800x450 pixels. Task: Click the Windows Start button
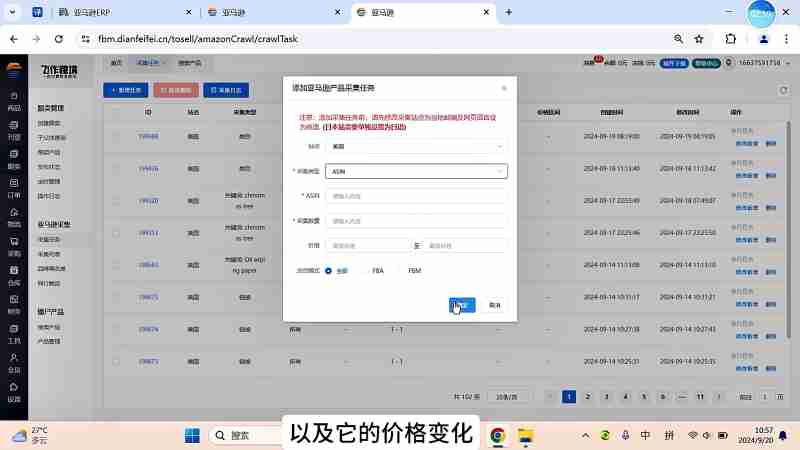(192, 435)
